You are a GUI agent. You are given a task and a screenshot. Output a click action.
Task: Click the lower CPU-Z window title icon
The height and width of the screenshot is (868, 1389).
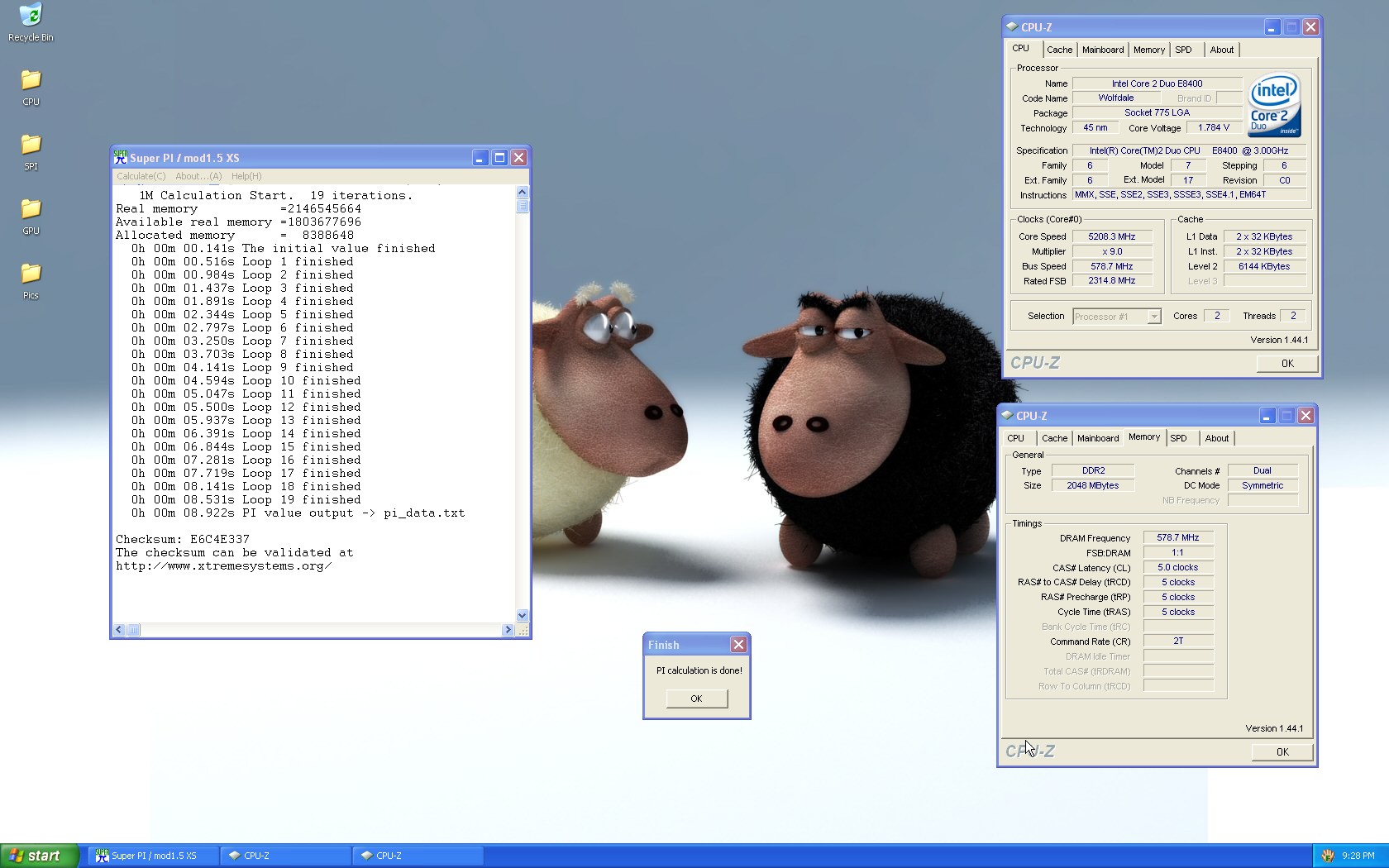[1007, 415]
